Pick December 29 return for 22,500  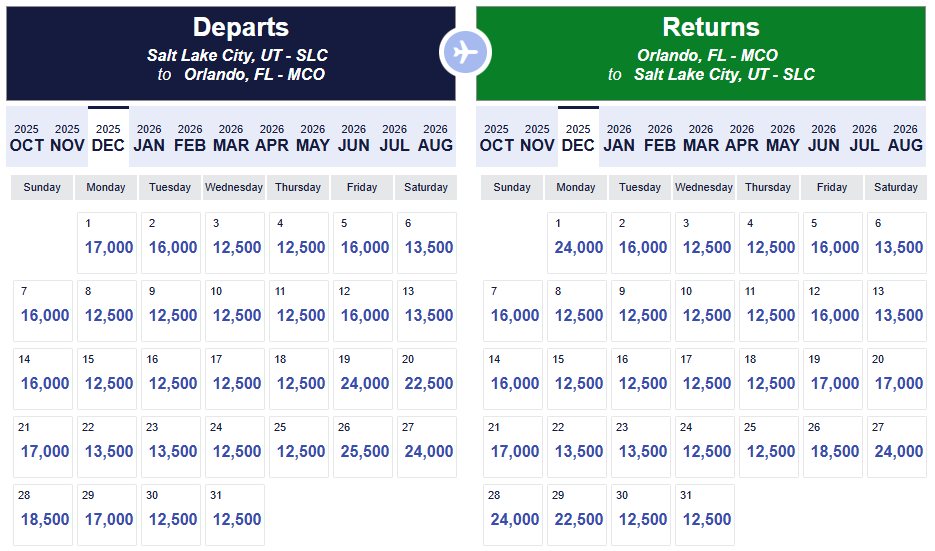coord(578,515)
